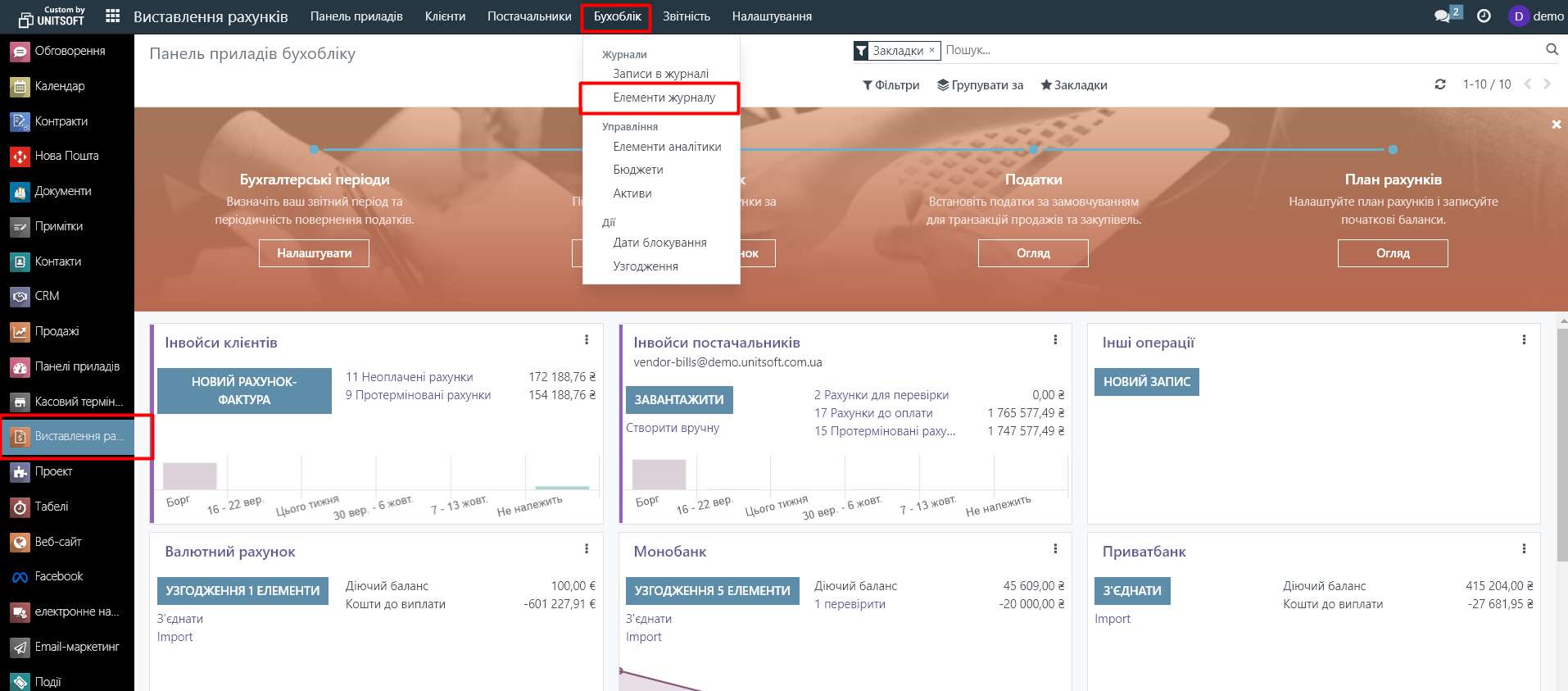Open the Інвойси клієнтів card options menu
Screen dimensions: 1568x691
(x=587, y=340)
